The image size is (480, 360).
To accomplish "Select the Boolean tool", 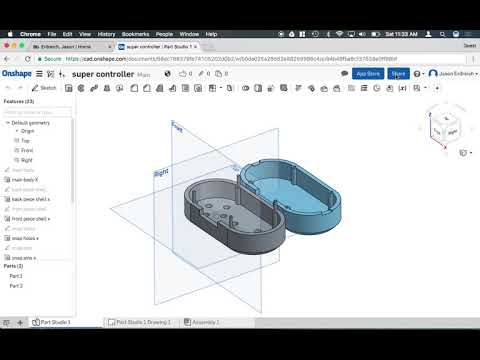I will click(246, 88).
